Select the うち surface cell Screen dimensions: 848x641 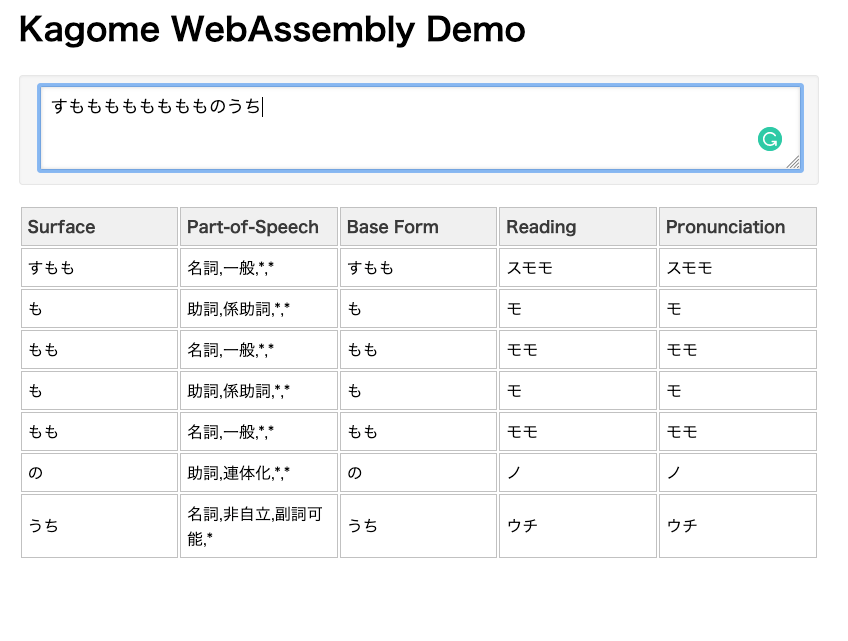[x=100, y=526]
